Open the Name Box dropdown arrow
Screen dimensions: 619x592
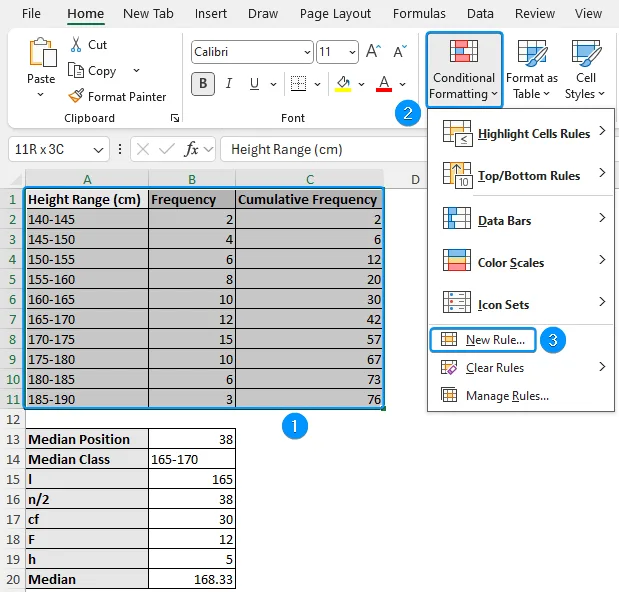click(x=98, y=150)
